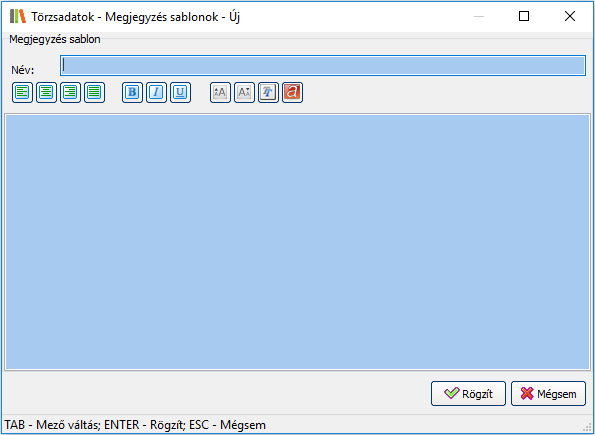
Task: Click inside the large note text area
Action: pos(297,242)
